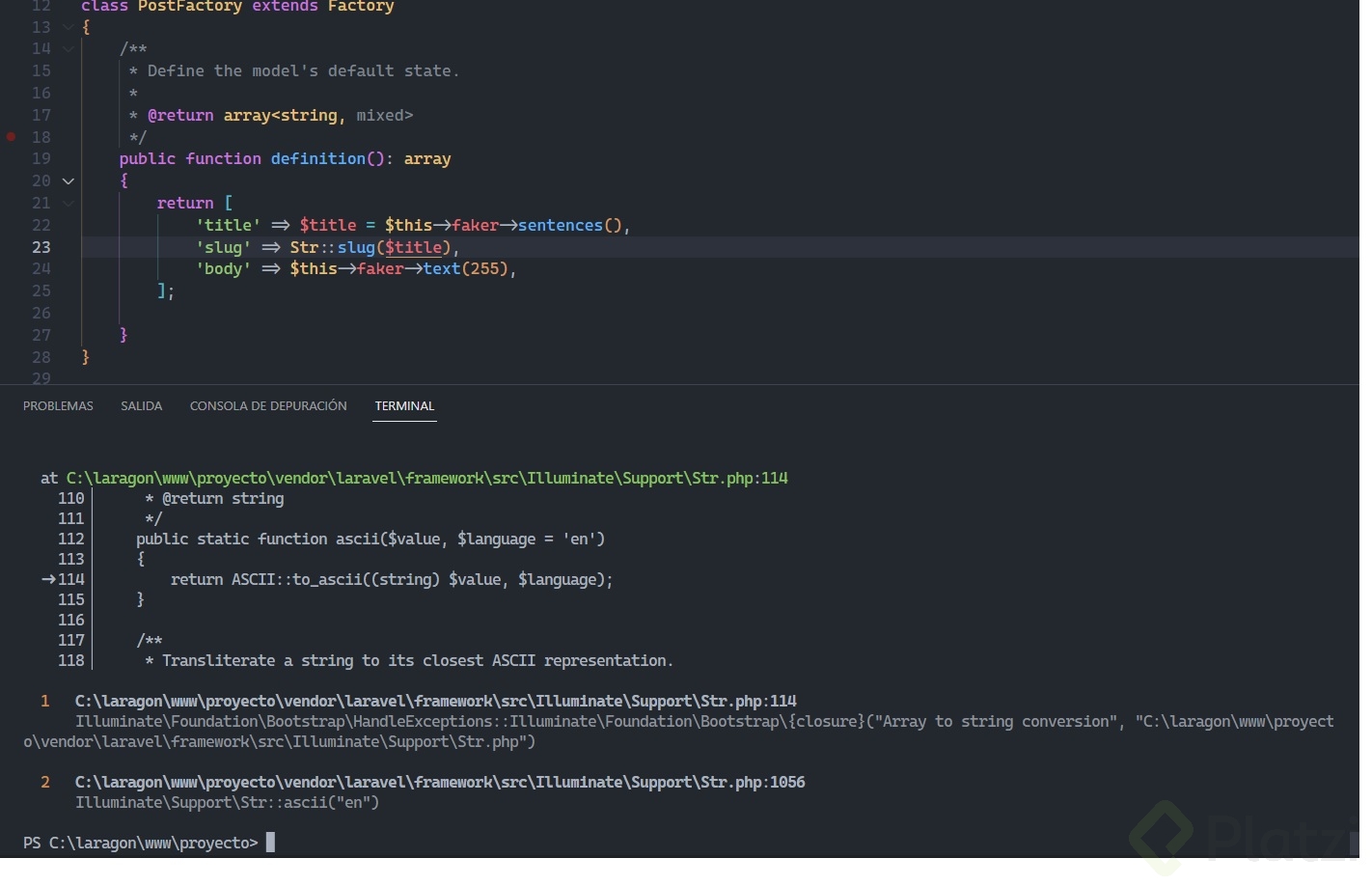Place cursor on the 'body' array key
Image resolution: width=1372 pixels, height=886 pixels.
click(x=223, y=268)
